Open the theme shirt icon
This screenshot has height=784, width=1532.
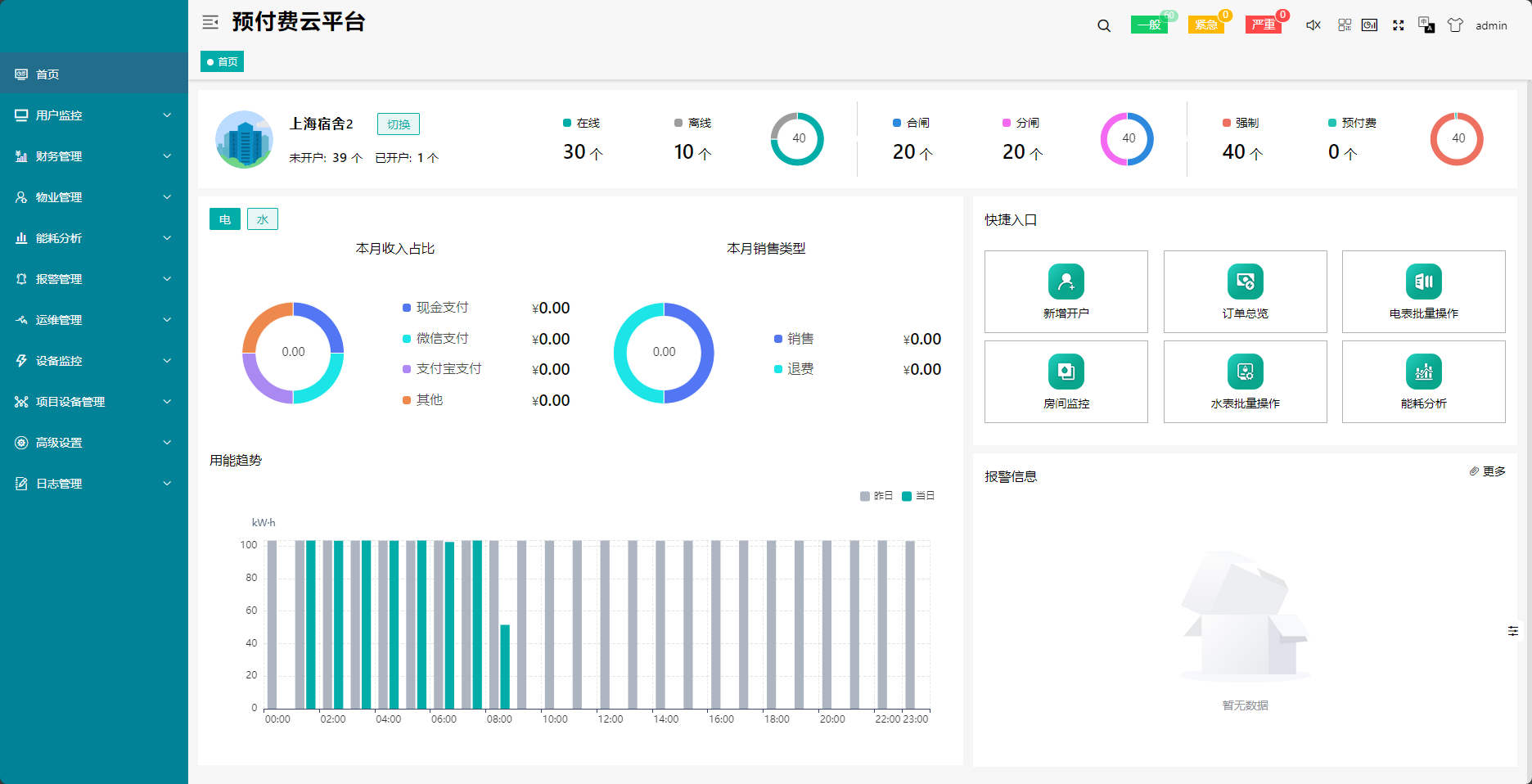tap(1455, 25)
